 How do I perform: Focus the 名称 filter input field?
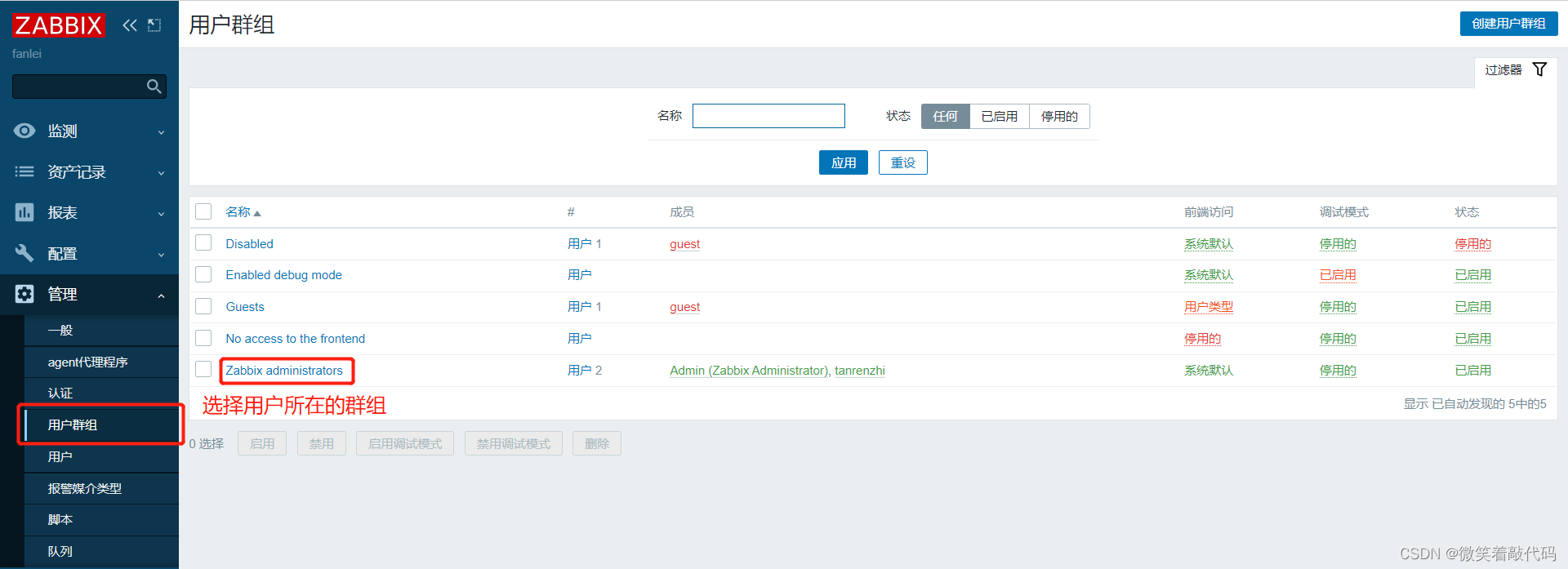[x=768, y=116]
